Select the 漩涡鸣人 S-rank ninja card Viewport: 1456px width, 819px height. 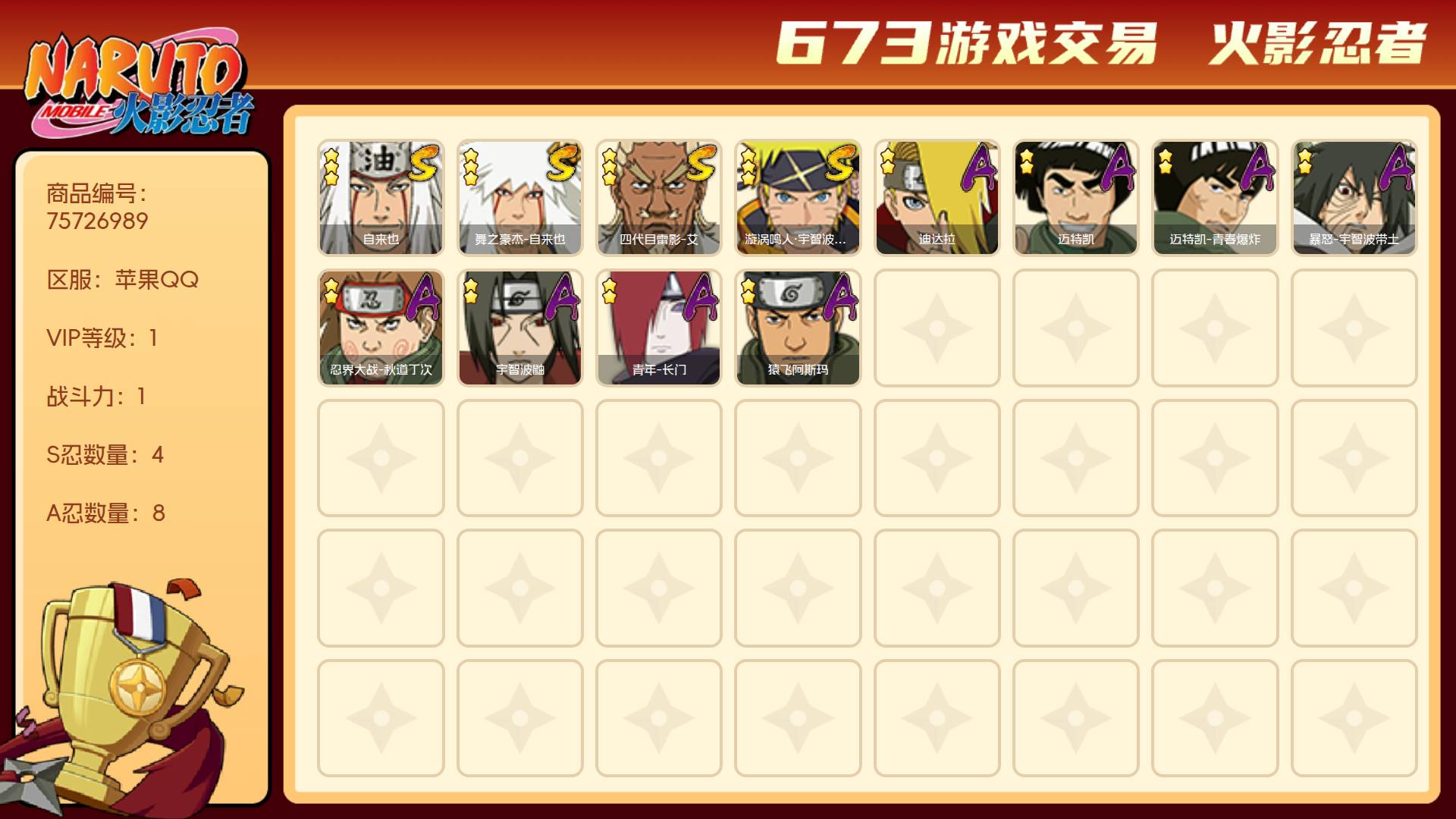[798, 198]
